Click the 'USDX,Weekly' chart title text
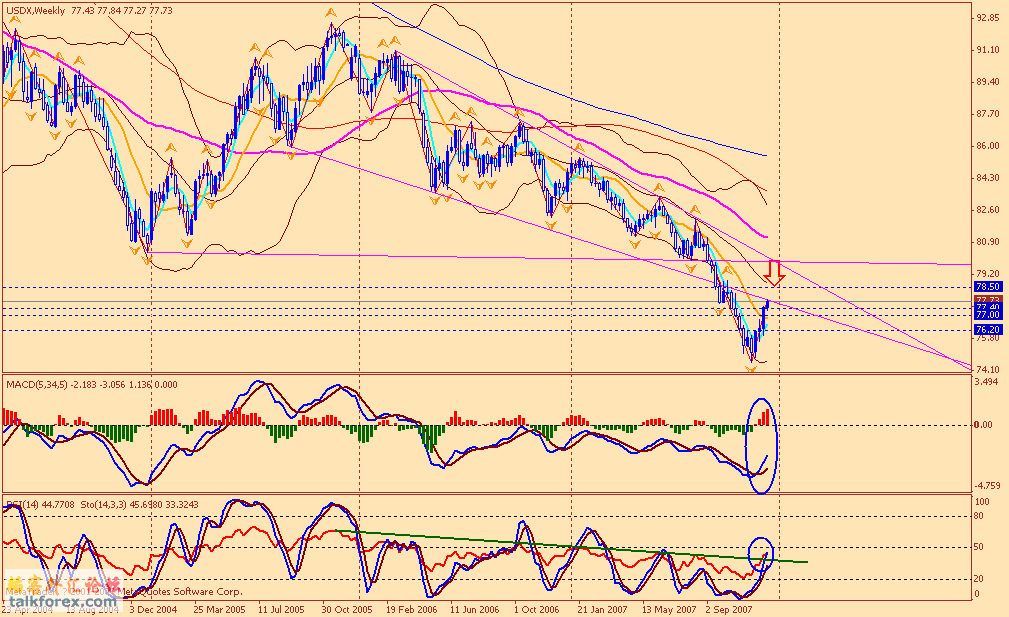Image resolution: width=1009 pixels, height=617 pixels. [x=36, y=11]
